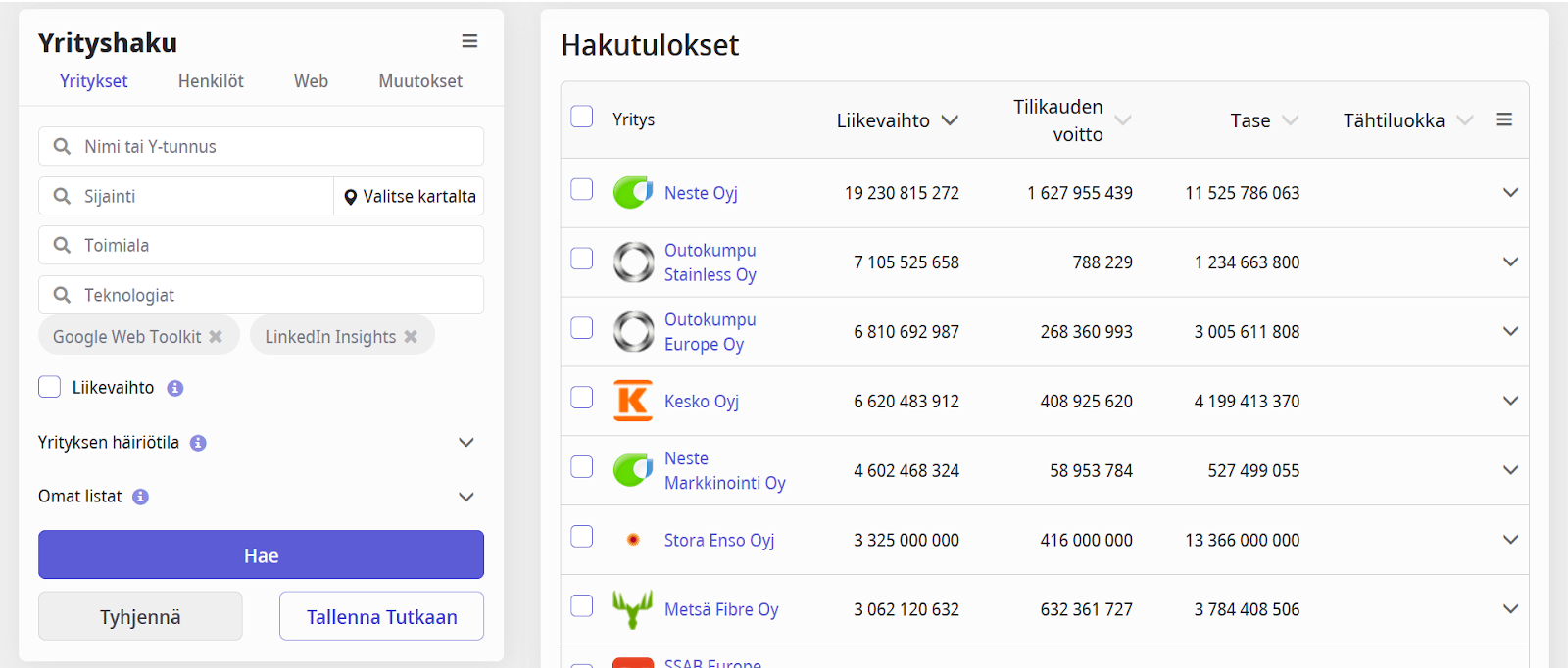The width and height of the screenshot is (1568, 668).
Task: Focus the Nimi tai Y-tunnus input field
Action: 261,146
